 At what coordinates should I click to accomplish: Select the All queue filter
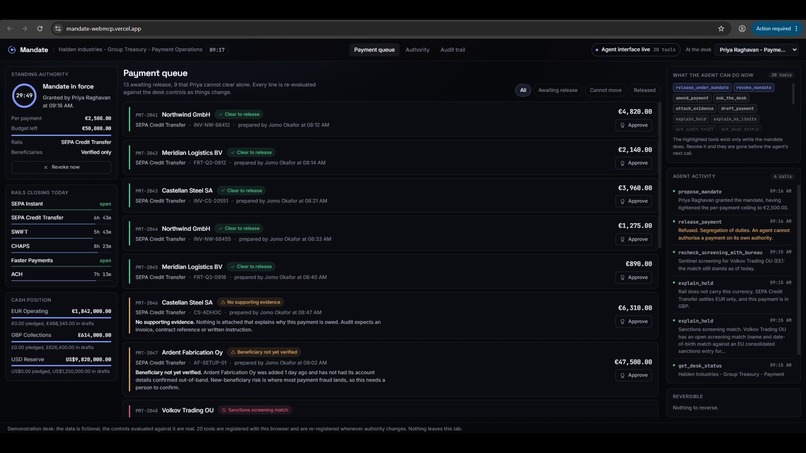(523, 90)
